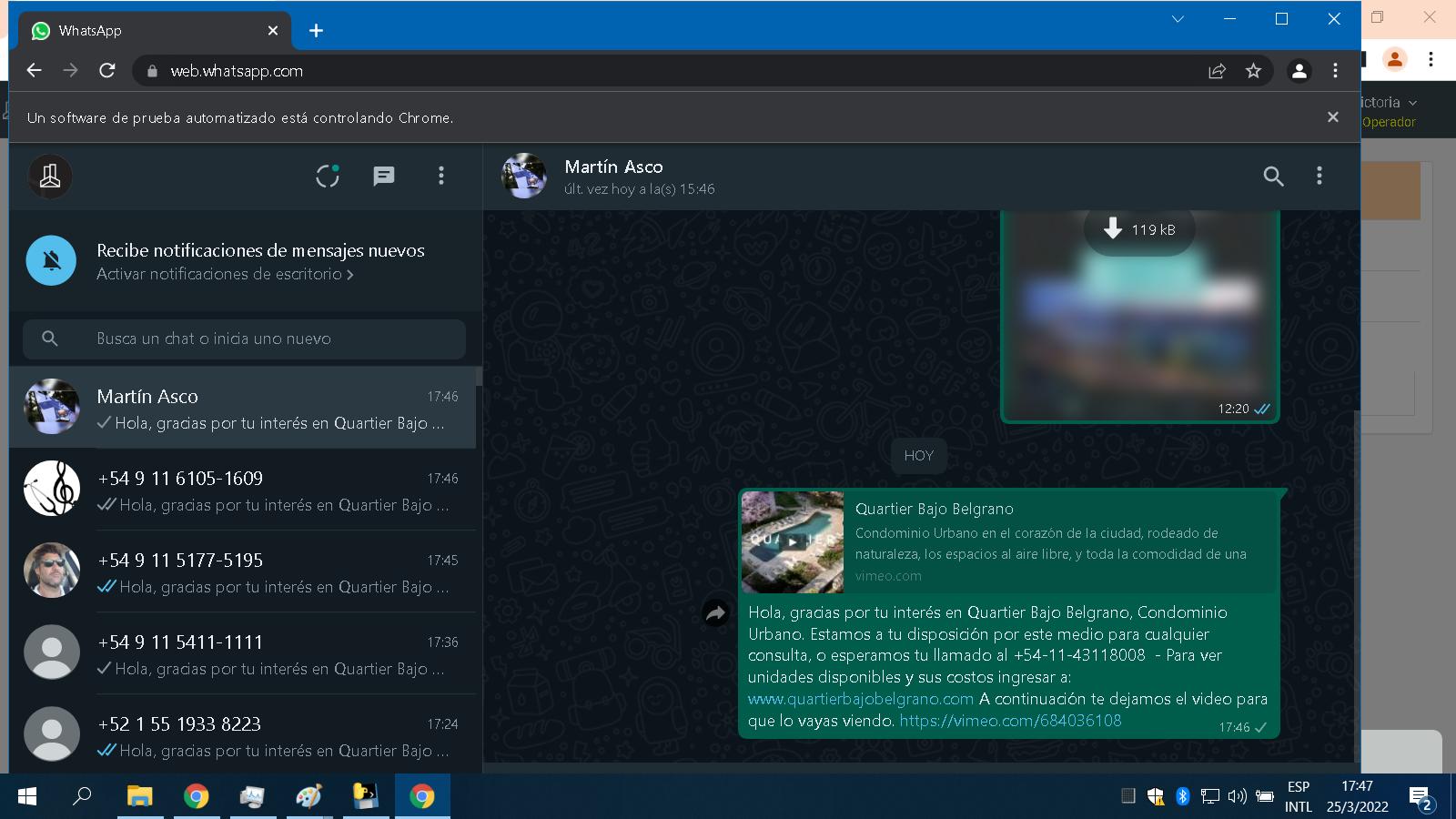Open chat with +54 9 11 5411-1111

point(242,653)
